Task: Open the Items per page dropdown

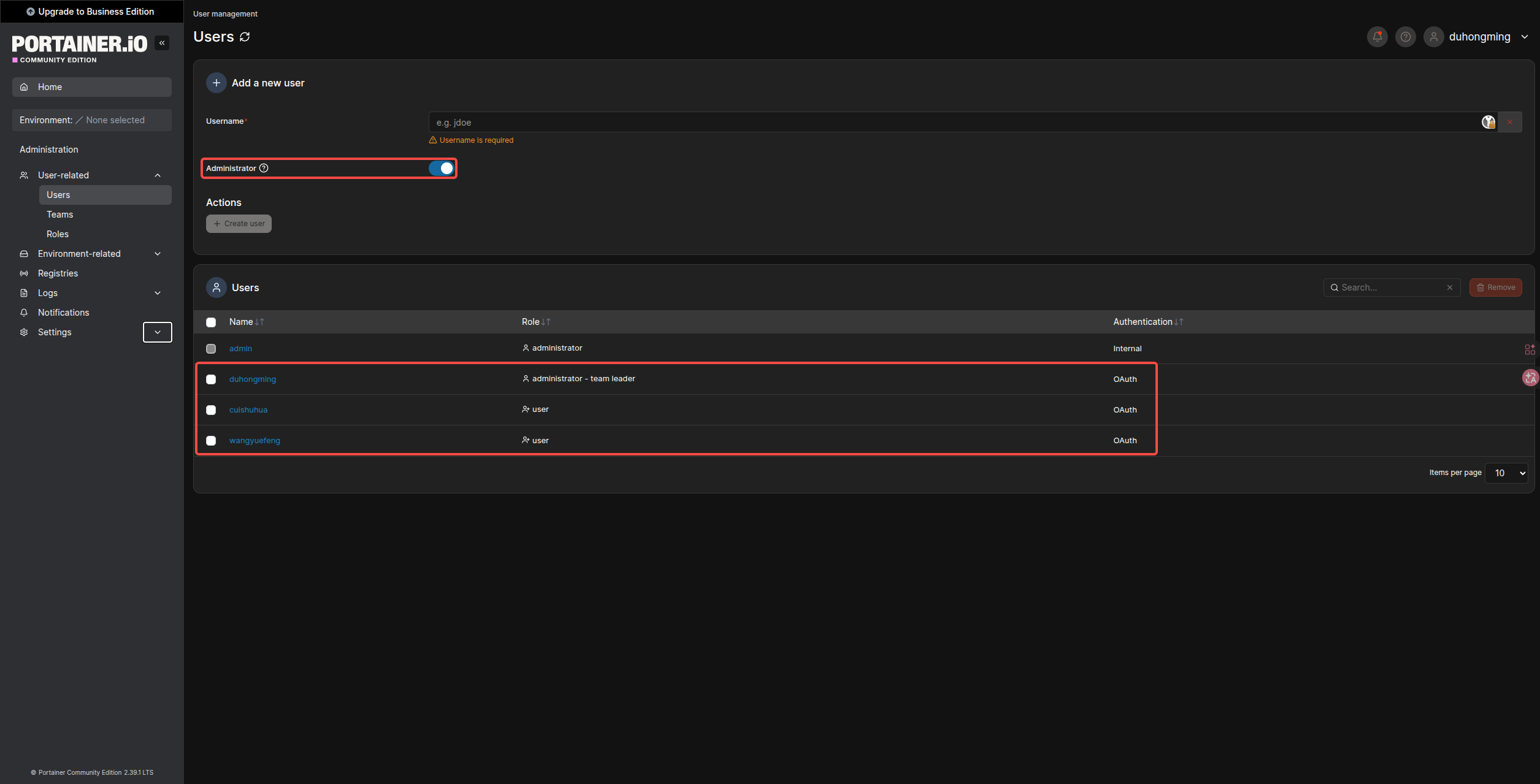Action: [x=1506, y=473]
